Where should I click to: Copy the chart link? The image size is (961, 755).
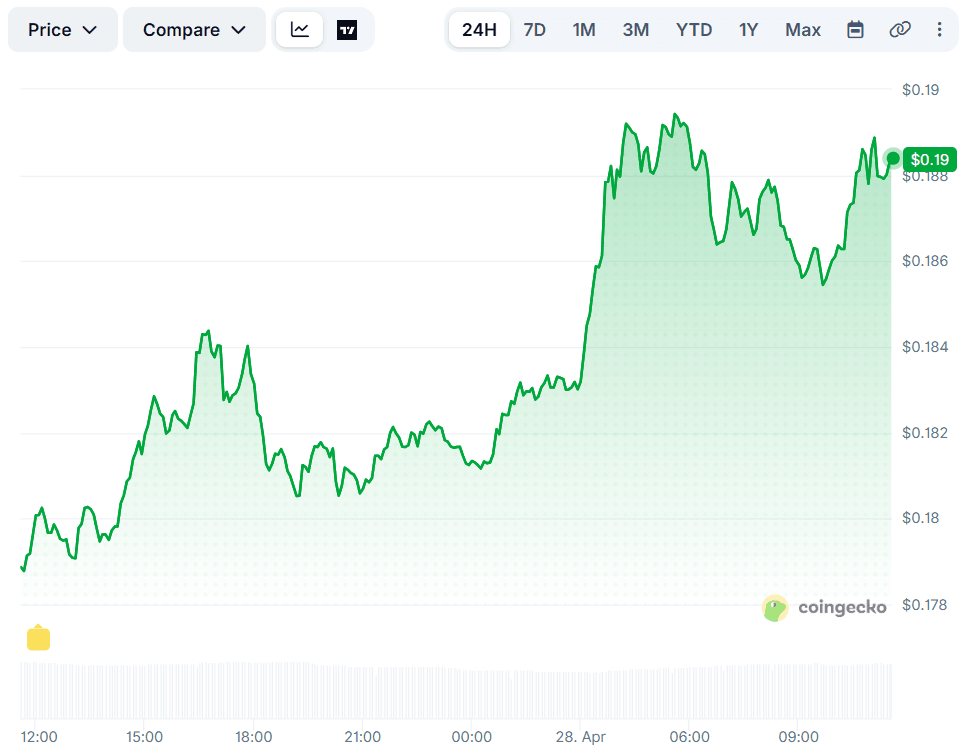click(x=899, y=30)
